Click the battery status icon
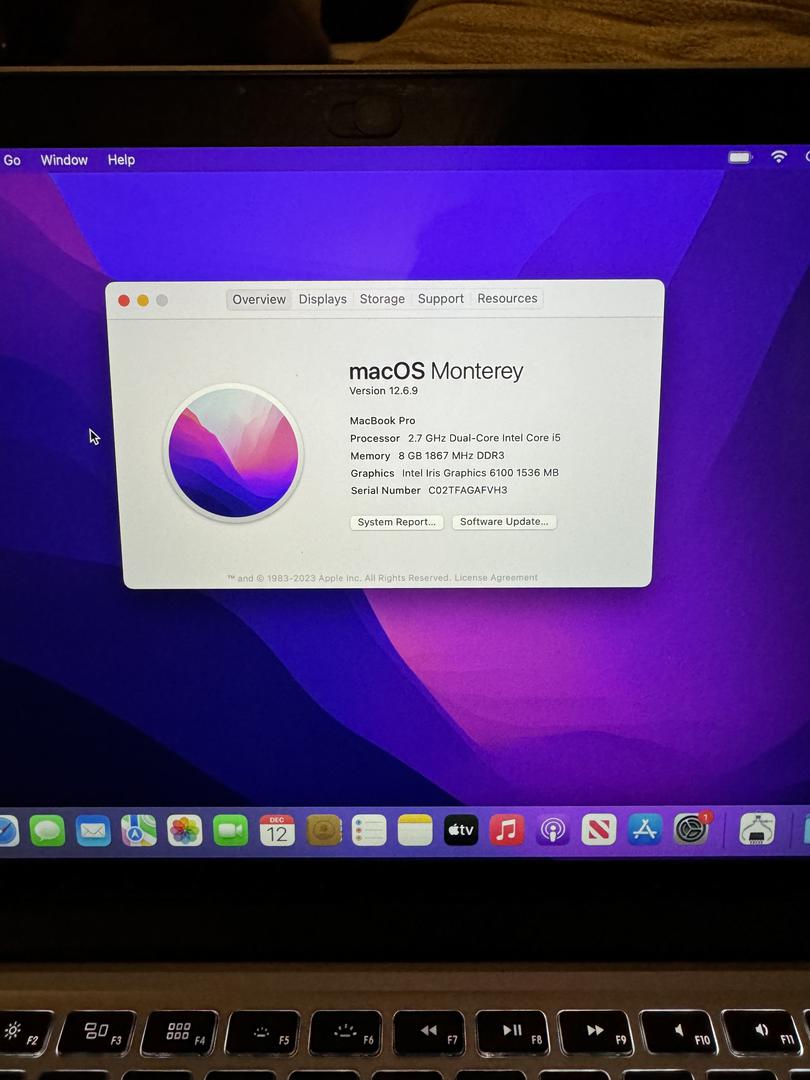 [740, 157]
